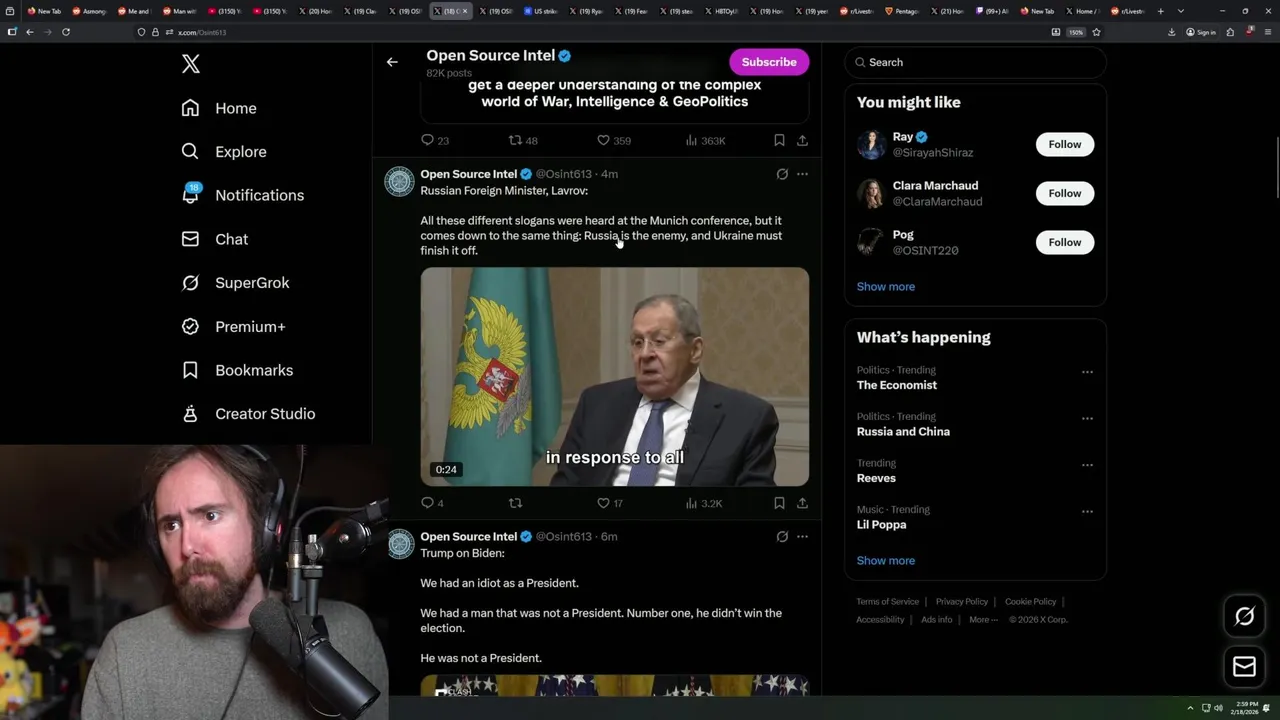Open more options for Reeves trend

(x=1087, y=465)
